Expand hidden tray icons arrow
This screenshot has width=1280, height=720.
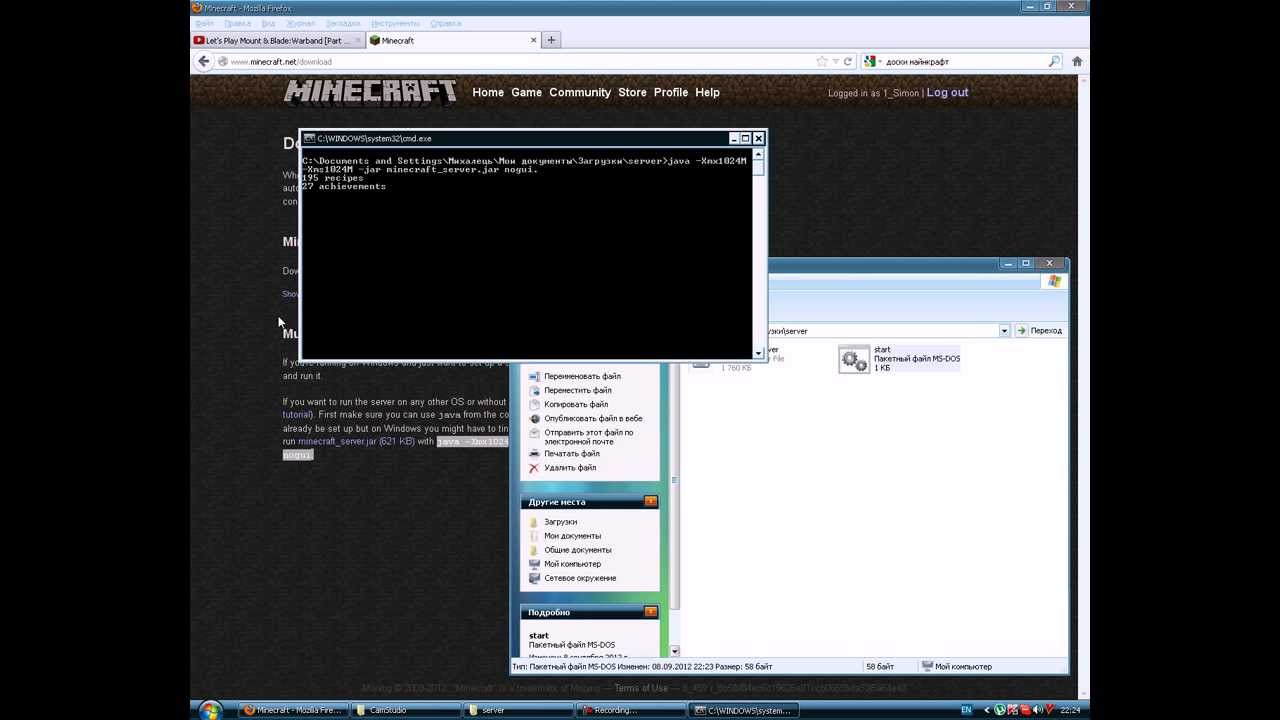pos(986,710)
